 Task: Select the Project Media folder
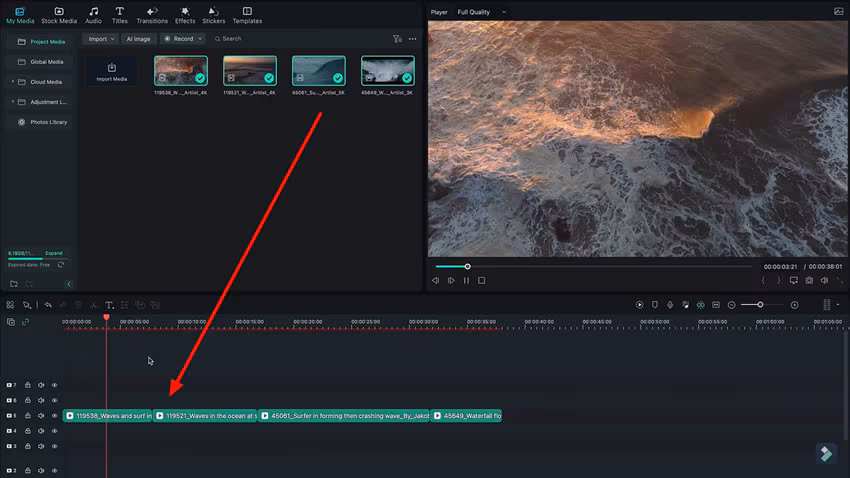pos(41,42)
